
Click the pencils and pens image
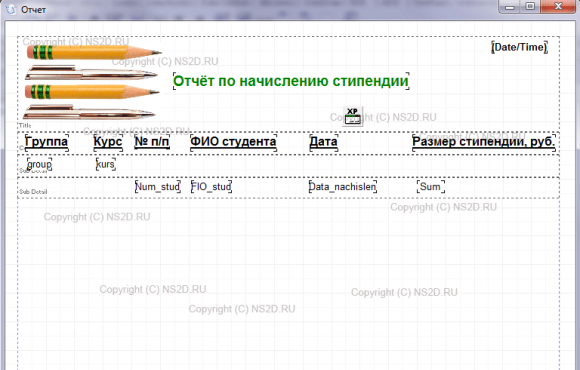click(92, 82)
